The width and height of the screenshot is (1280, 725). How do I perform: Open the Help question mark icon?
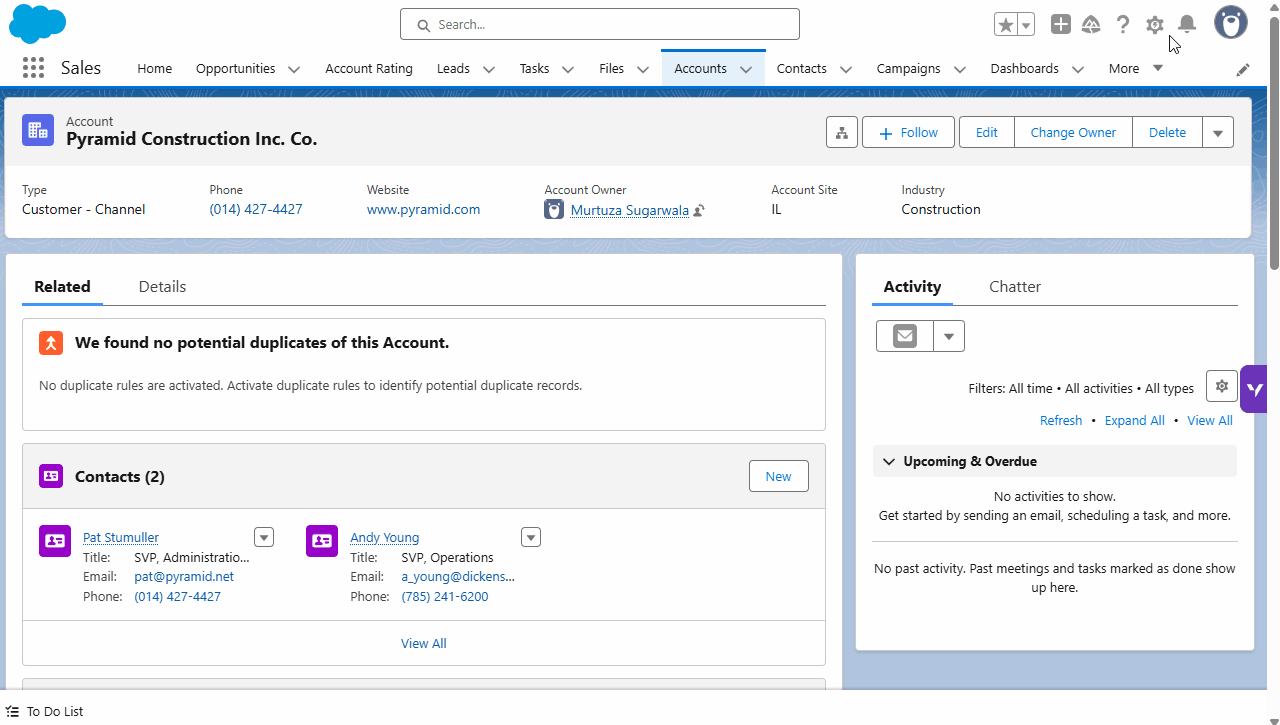(1123, 24)
